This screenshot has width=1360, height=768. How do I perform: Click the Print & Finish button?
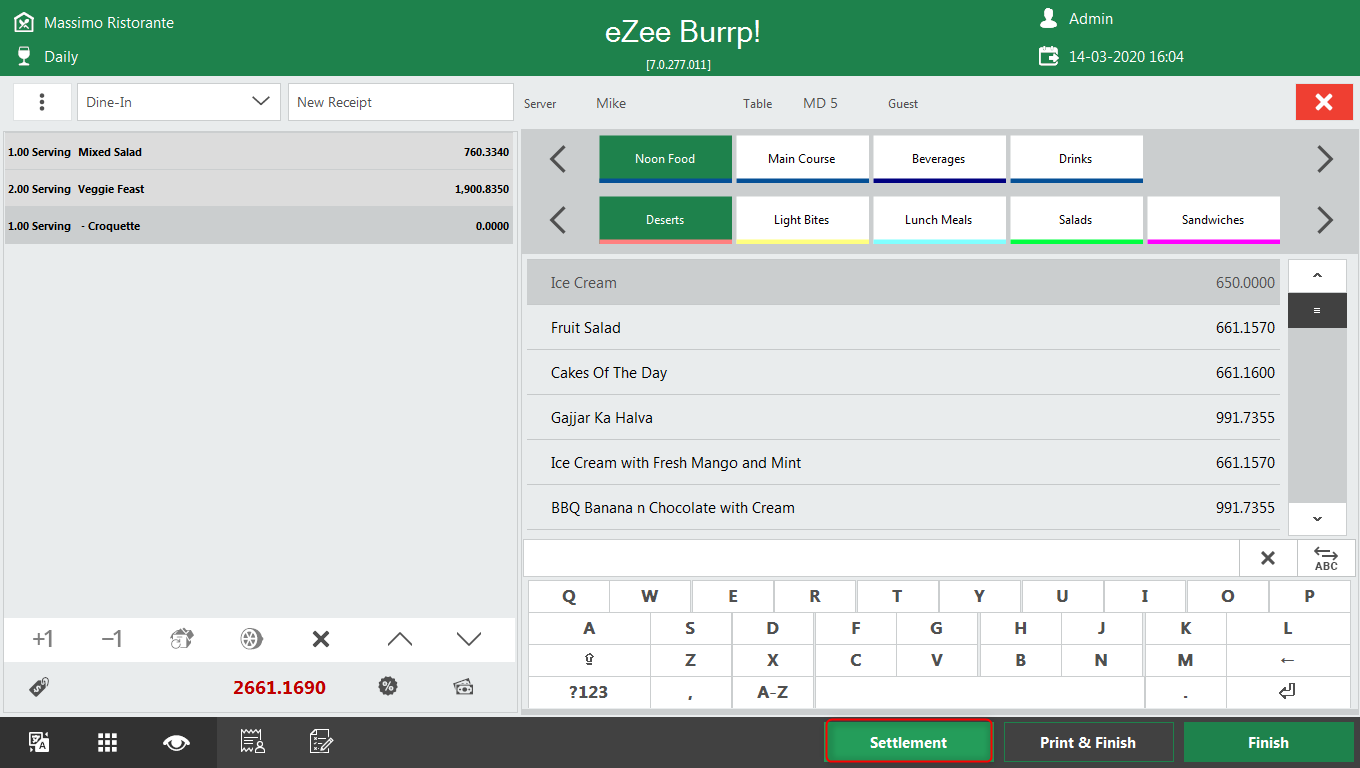(1088, 742)
